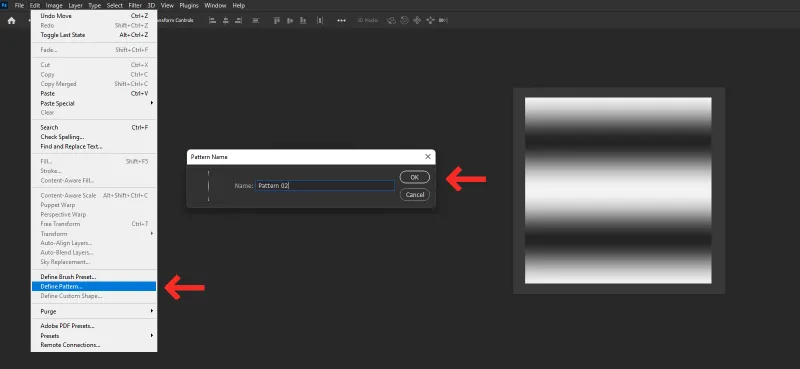
Task: Click the Home icon in options bar
Action: 11,20
